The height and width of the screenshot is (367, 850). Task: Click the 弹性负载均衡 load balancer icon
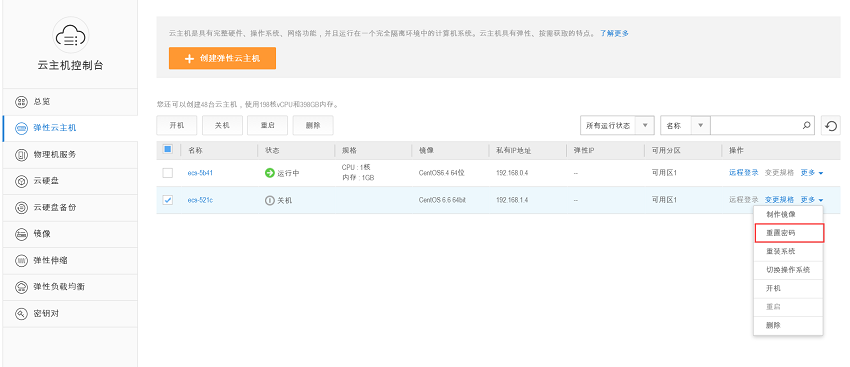coord(21,287)
